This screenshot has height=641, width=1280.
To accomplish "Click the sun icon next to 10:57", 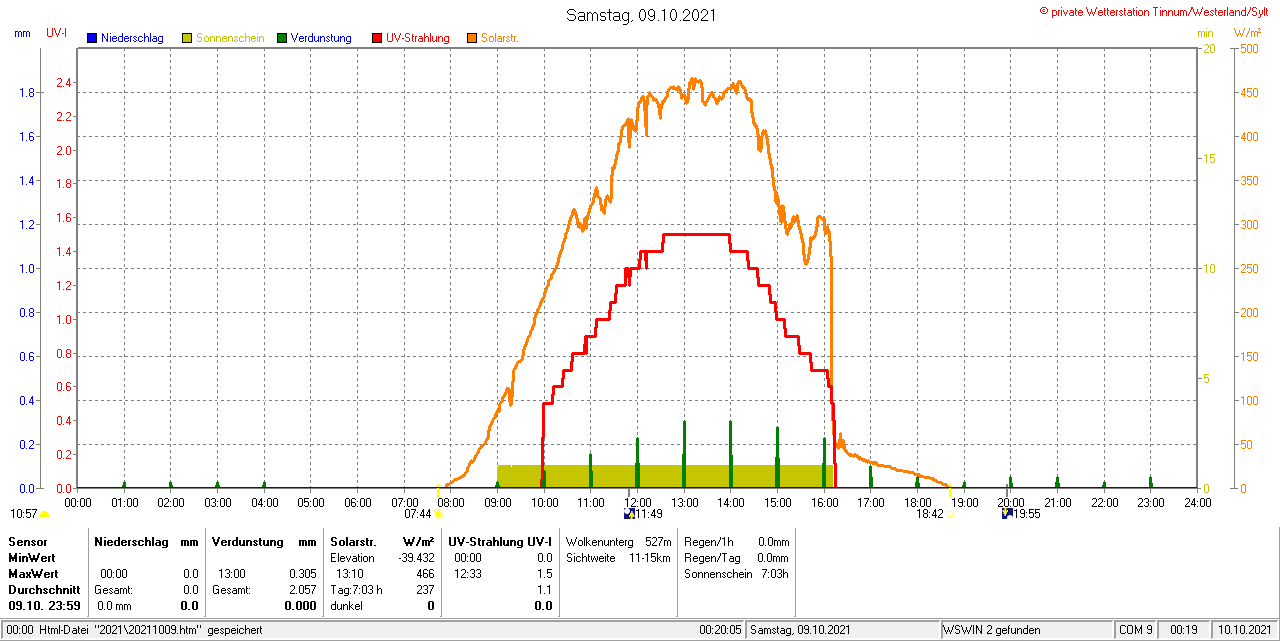I will coord(44,514).
